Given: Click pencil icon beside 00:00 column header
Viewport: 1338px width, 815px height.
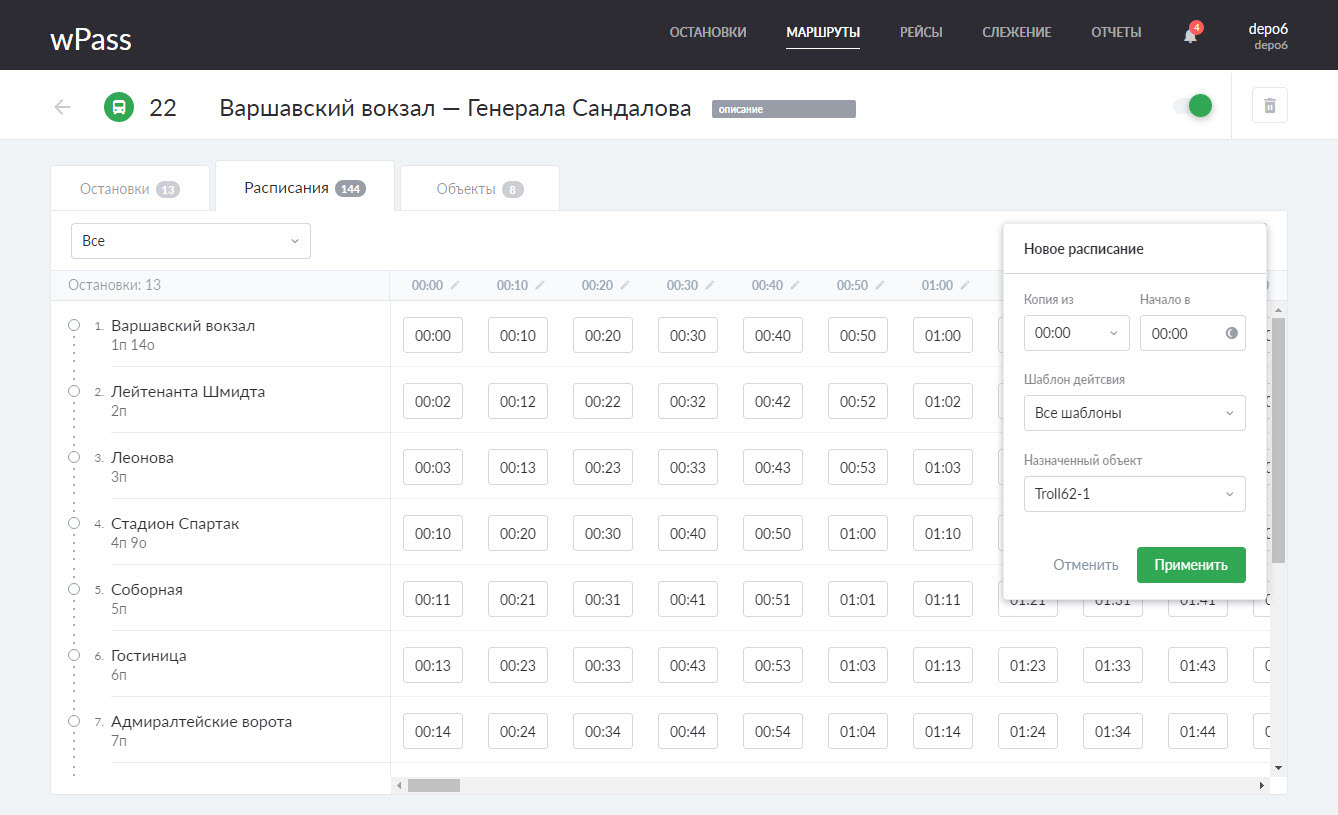Looking at the screenshot, I should [x=456, y=286].
